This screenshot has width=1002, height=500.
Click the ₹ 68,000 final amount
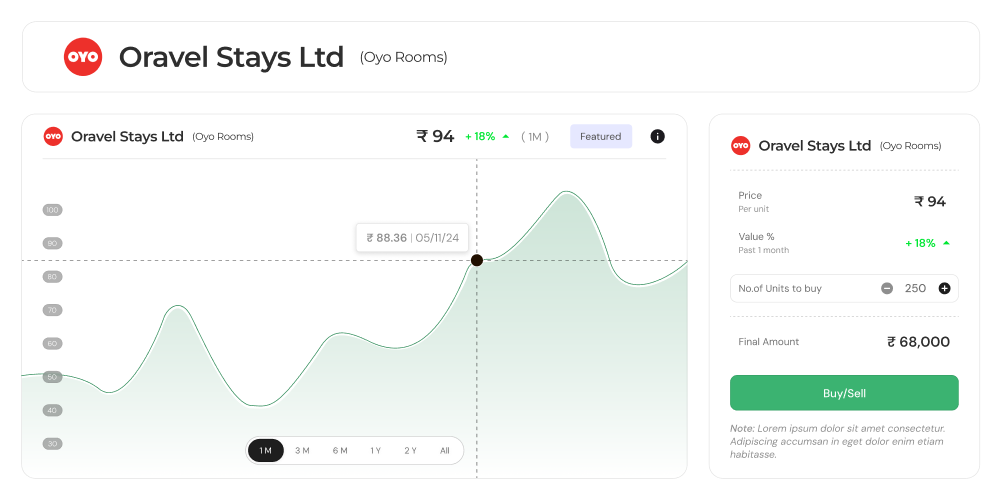tap(918, 341)
